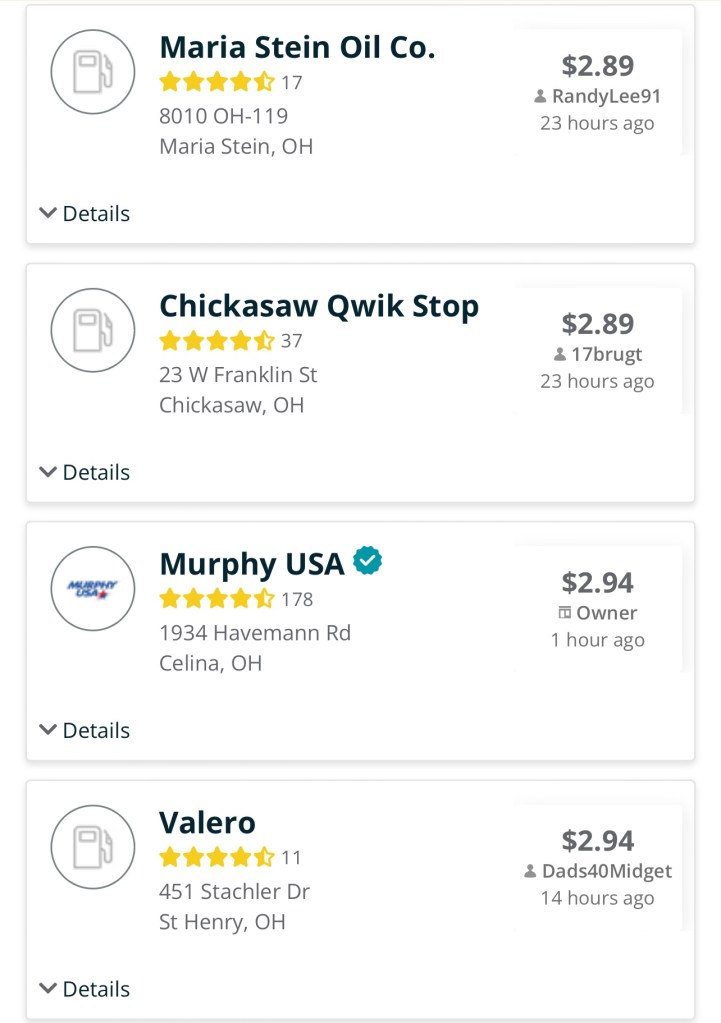This screenshot has height=1023, width=721.
Task: Click the Valero star rating
Action: [x=216, y=857]
